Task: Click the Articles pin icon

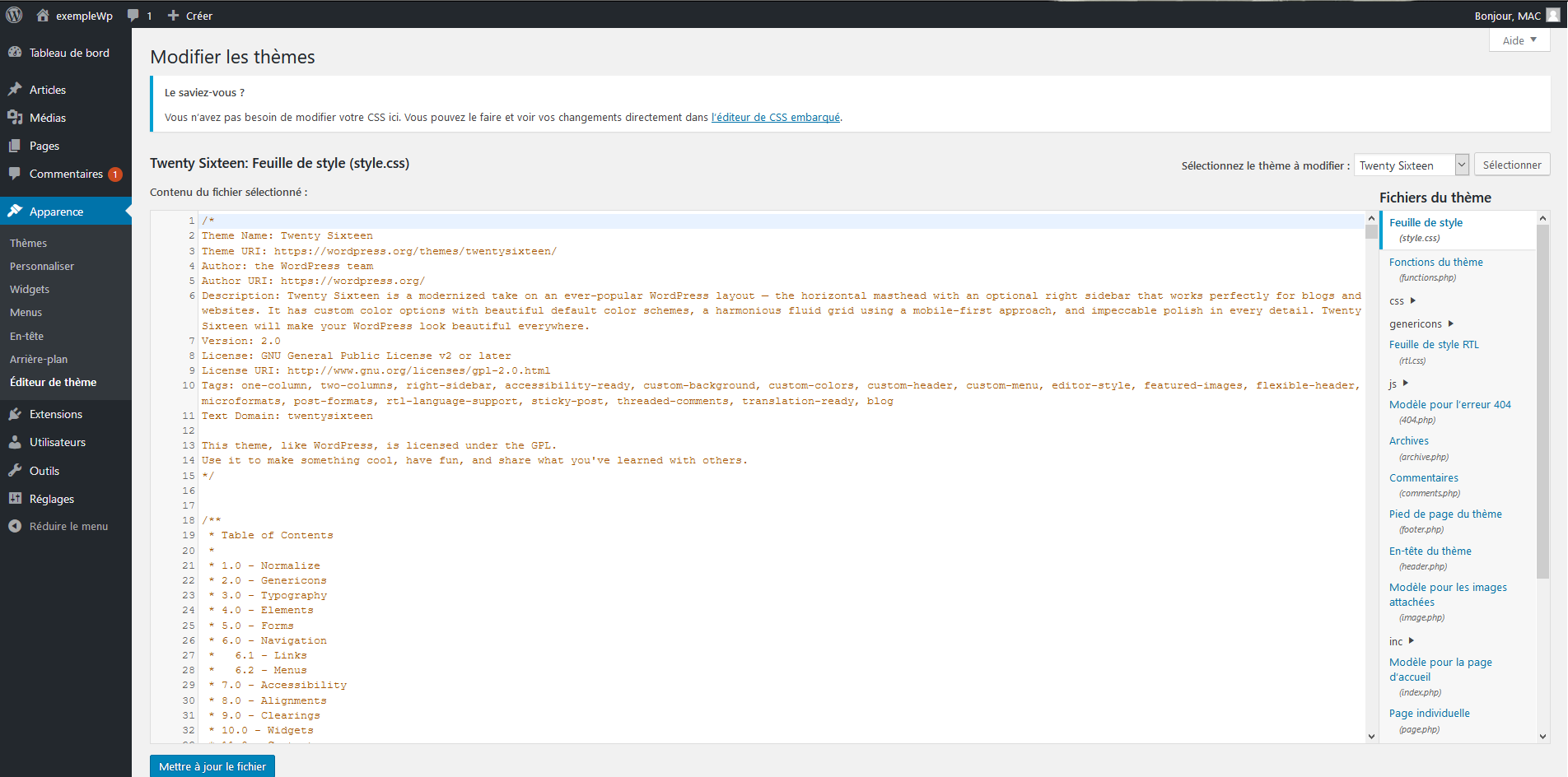Action: [x=15, y=89]
